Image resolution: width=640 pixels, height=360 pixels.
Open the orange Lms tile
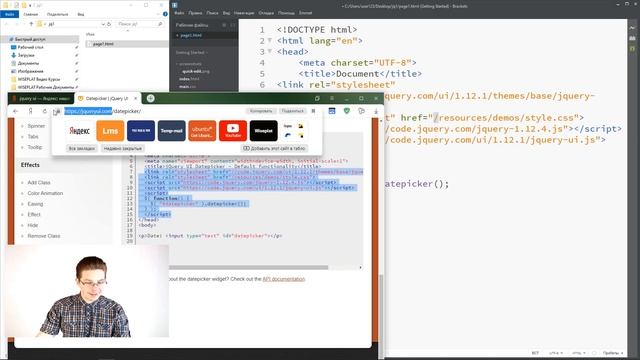click(x=110, y=131)
